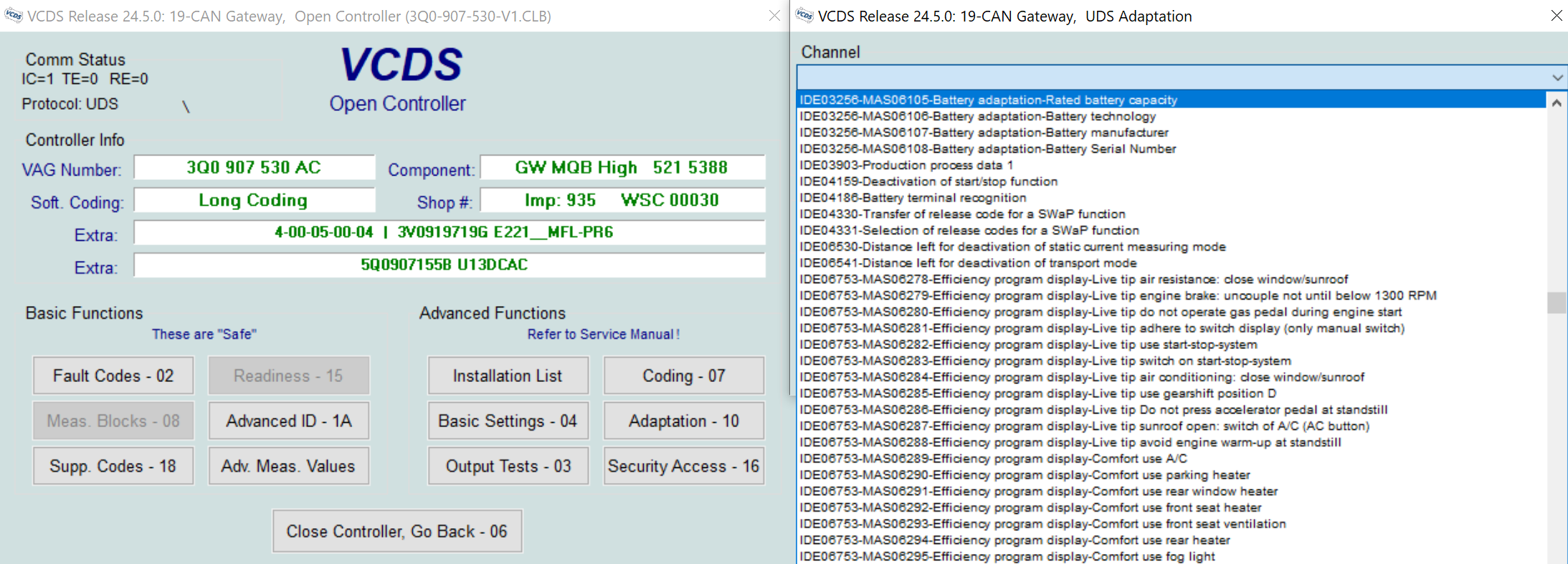Select Comfort use front seat ventilation channel
Image resolution: width=1568 pixels, height=564 pixels.
coord(1172,524)
